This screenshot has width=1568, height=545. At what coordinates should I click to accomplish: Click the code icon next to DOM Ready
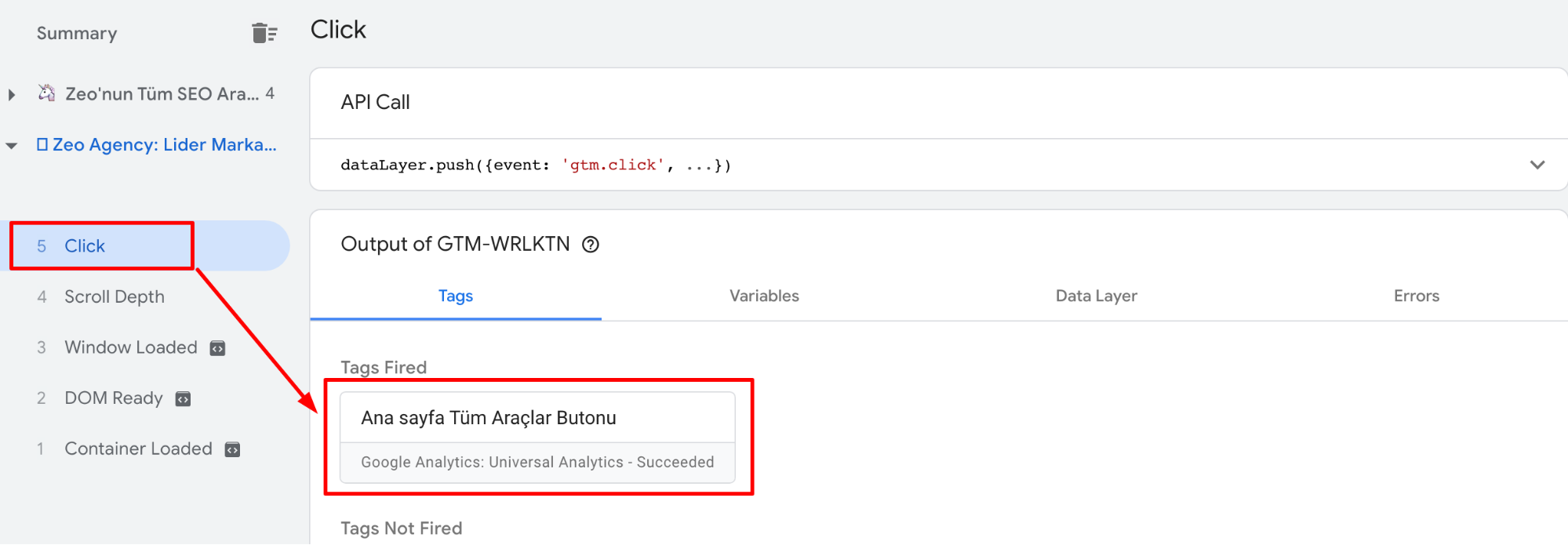183,399
